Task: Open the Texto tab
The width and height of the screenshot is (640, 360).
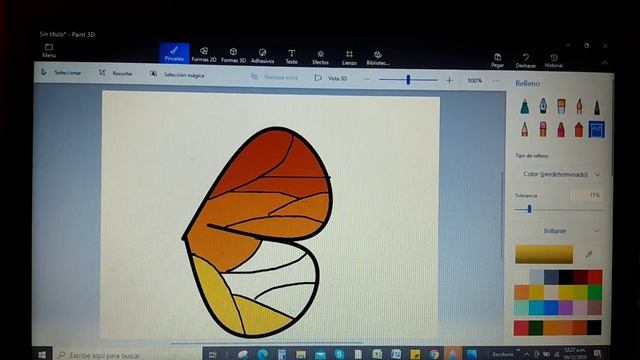Action: coord(291,56)
